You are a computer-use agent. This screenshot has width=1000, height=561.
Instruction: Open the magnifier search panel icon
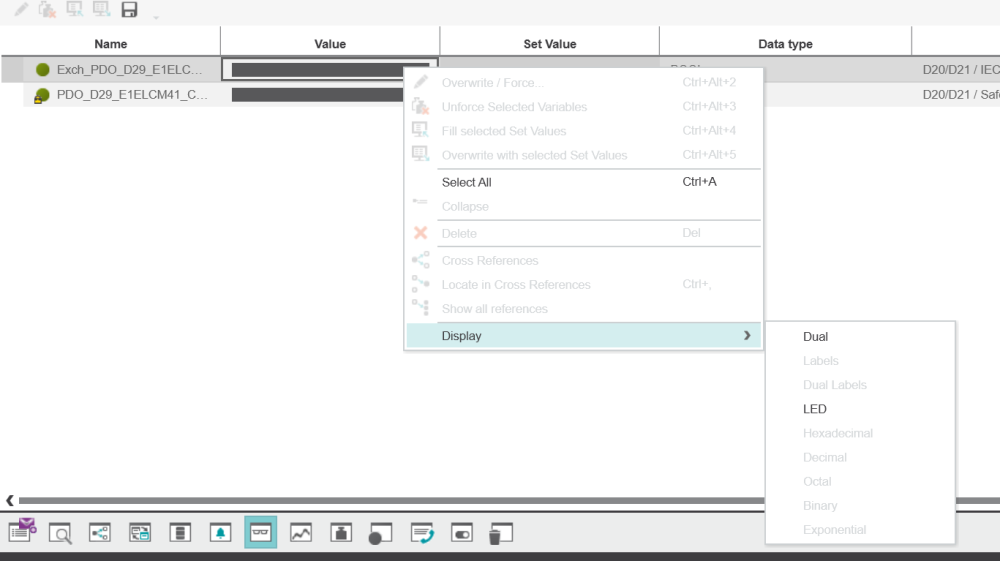pyautogui.click(x=61, y=533)
